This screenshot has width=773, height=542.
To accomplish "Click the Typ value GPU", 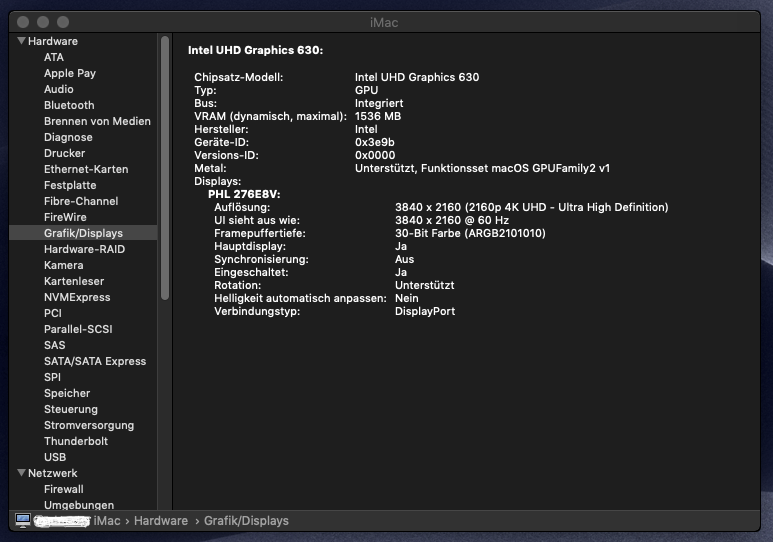I will click(366, 90).
